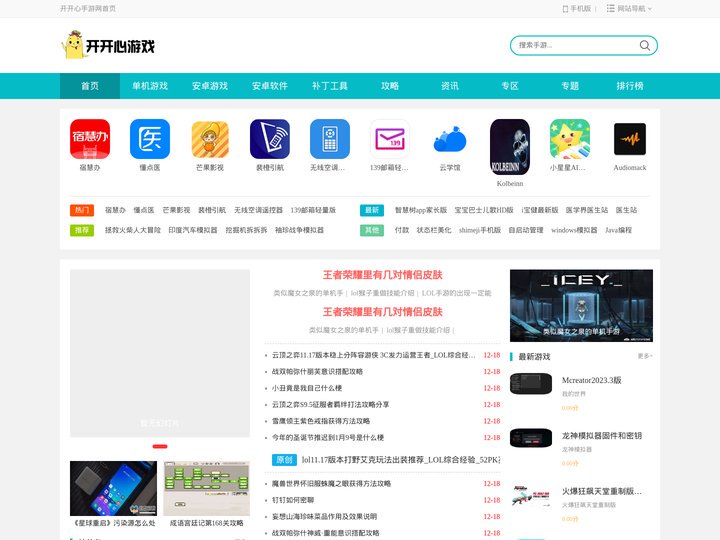Image resolution: width=720 pixels, height=540 pixels.
Task: Open the 专题 nav item
Action: (x=570, y=86)
